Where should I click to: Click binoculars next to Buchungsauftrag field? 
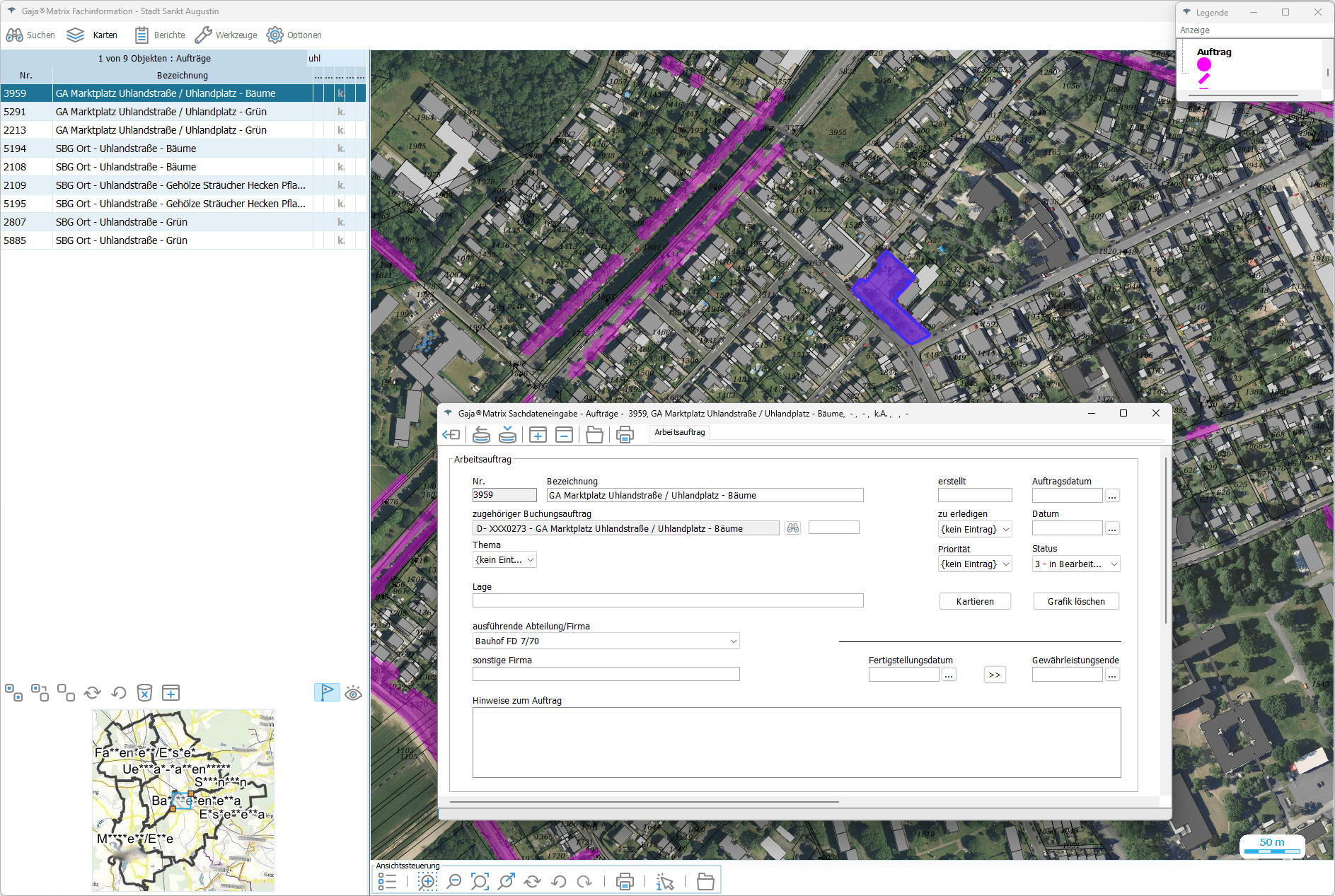point(792,528)
